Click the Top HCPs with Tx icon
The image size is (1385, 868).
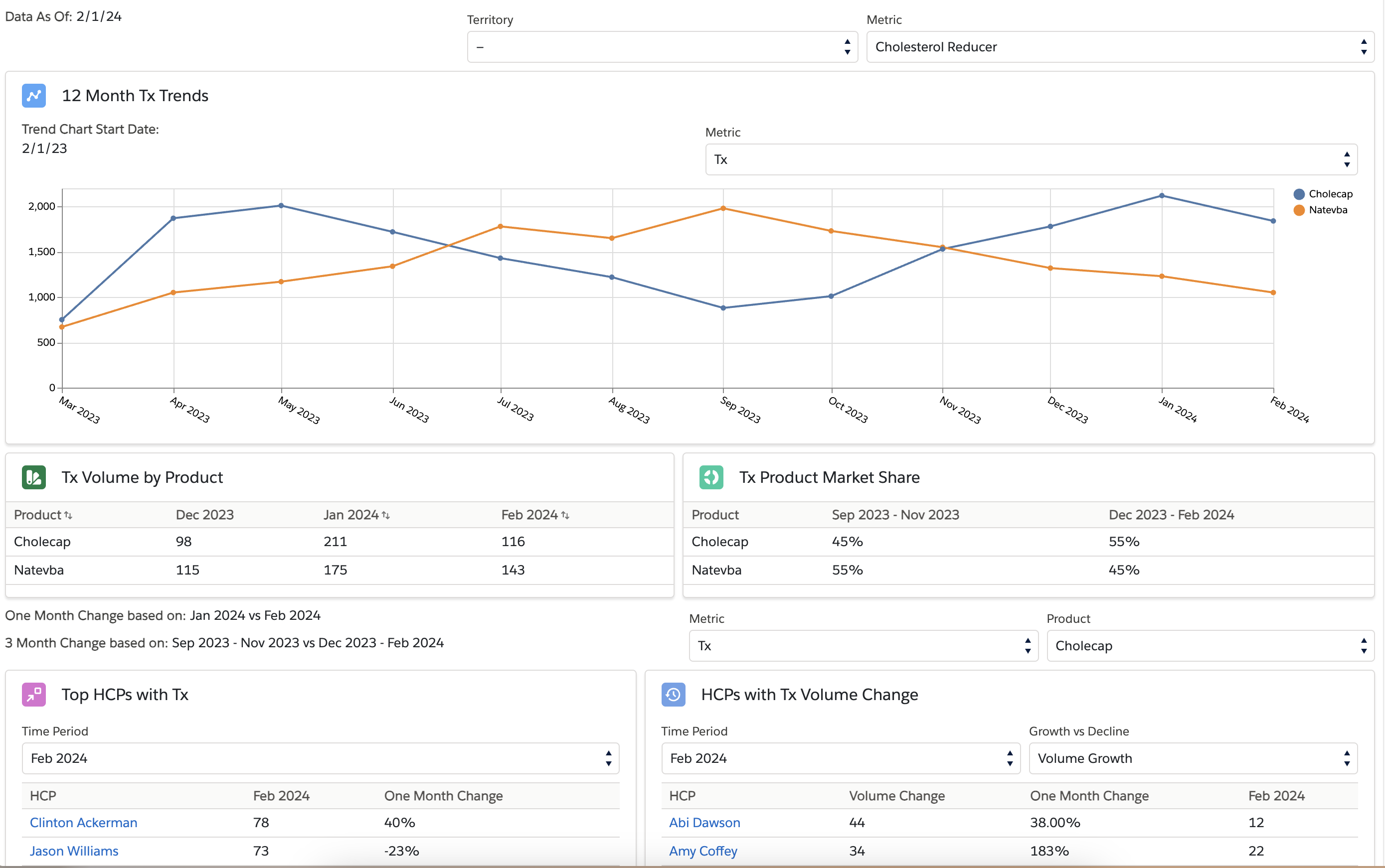[34, 694]
